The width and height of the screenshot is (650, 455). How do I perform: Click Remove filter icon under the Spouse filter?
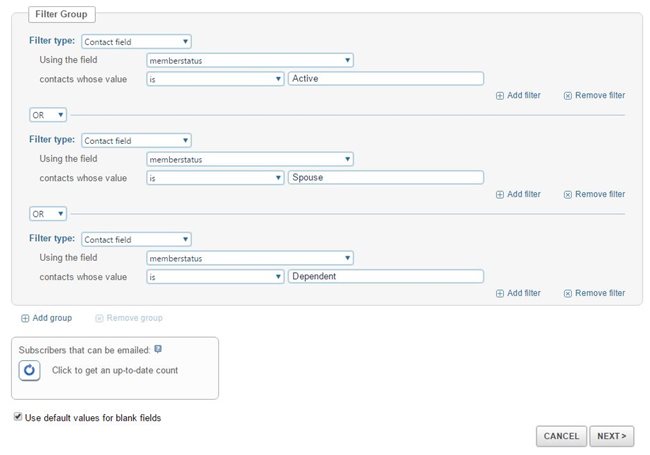click(568, 195)
